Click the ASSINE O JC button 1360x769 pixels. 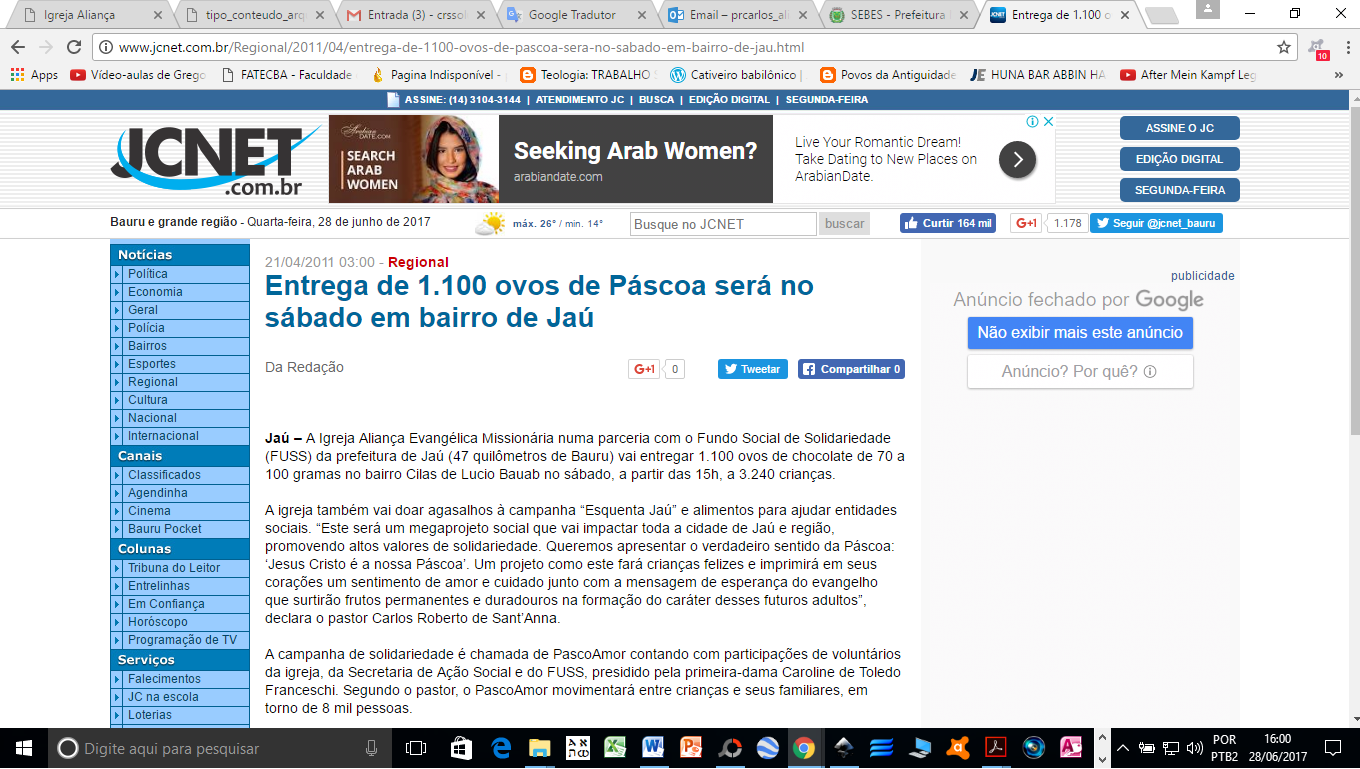(x=1179, y=128)
